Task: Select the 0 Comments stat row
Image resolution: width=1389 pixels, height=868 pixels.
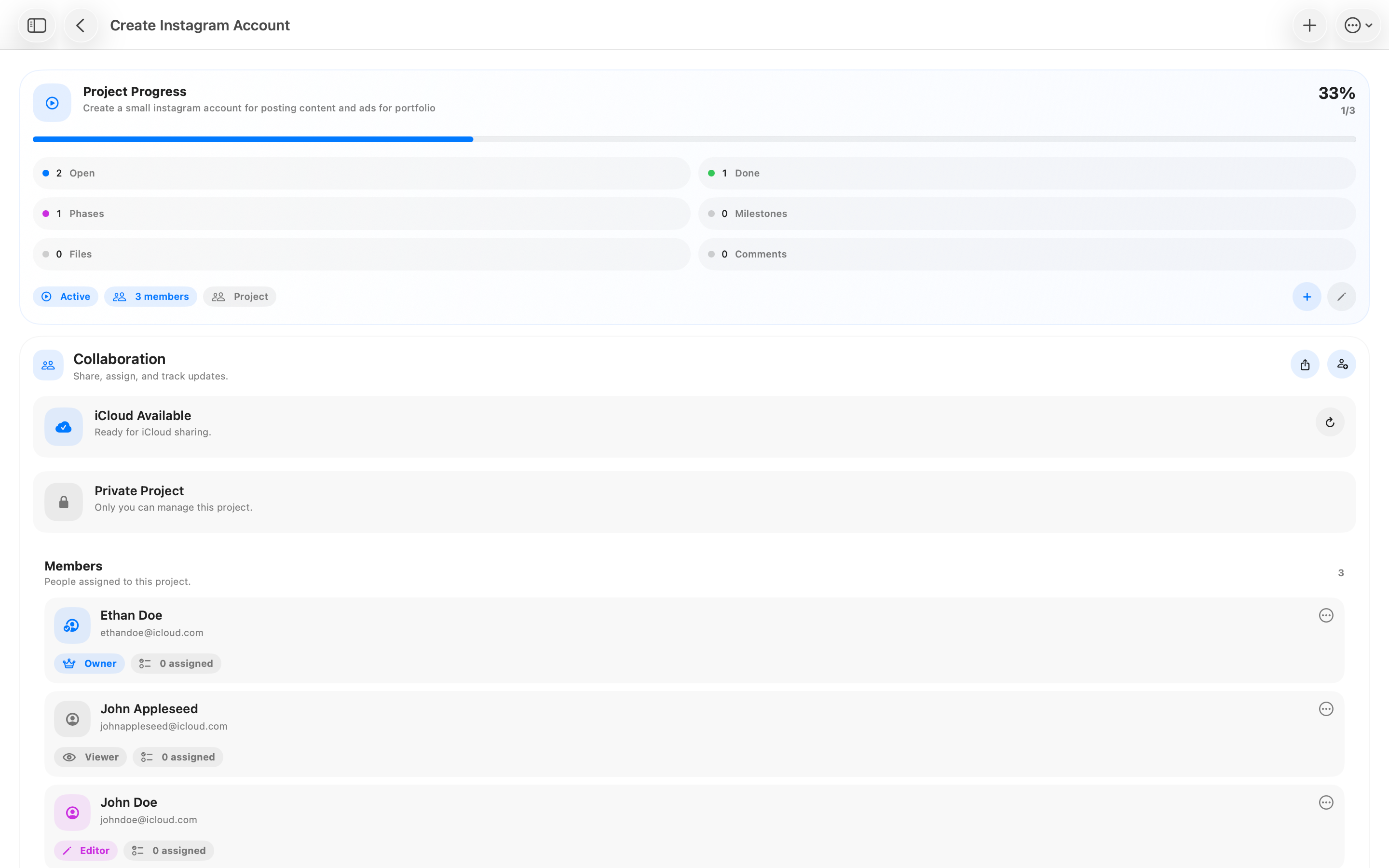Action: (1027, 254)
